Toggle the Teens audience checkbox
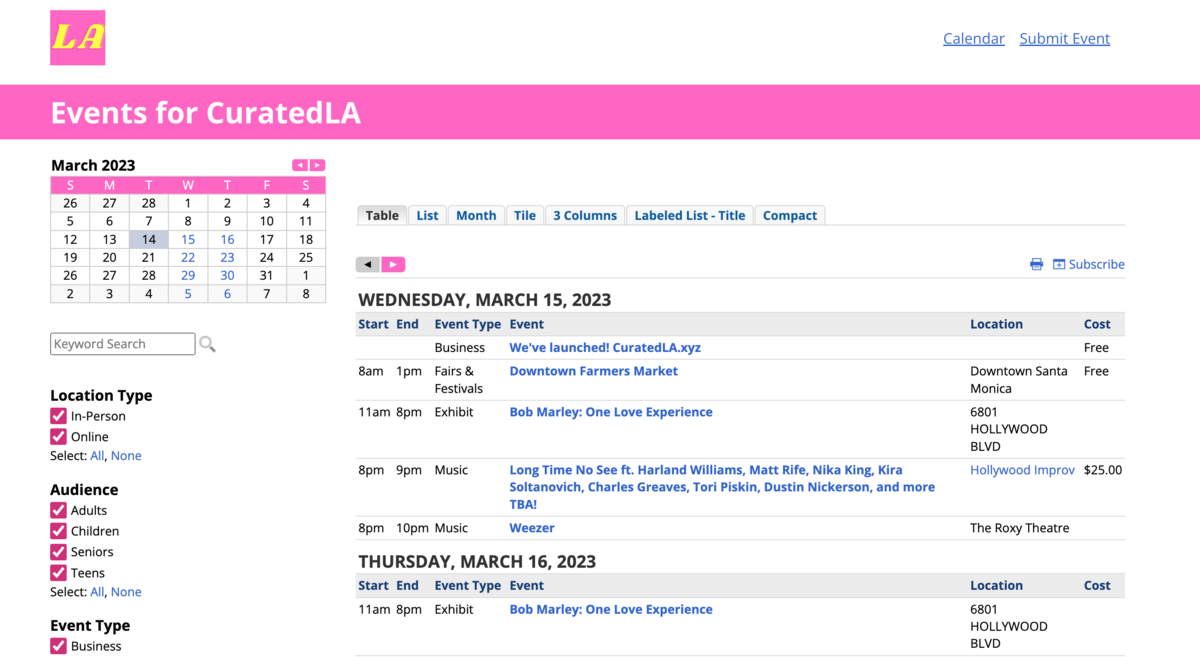The height and width of the screenshot is (657, 1200). point(59,573)
